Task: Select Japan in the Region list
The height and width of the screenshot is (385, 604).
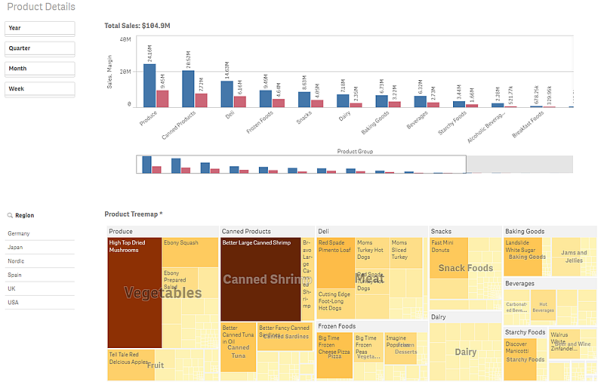Action: click(40, 247)
